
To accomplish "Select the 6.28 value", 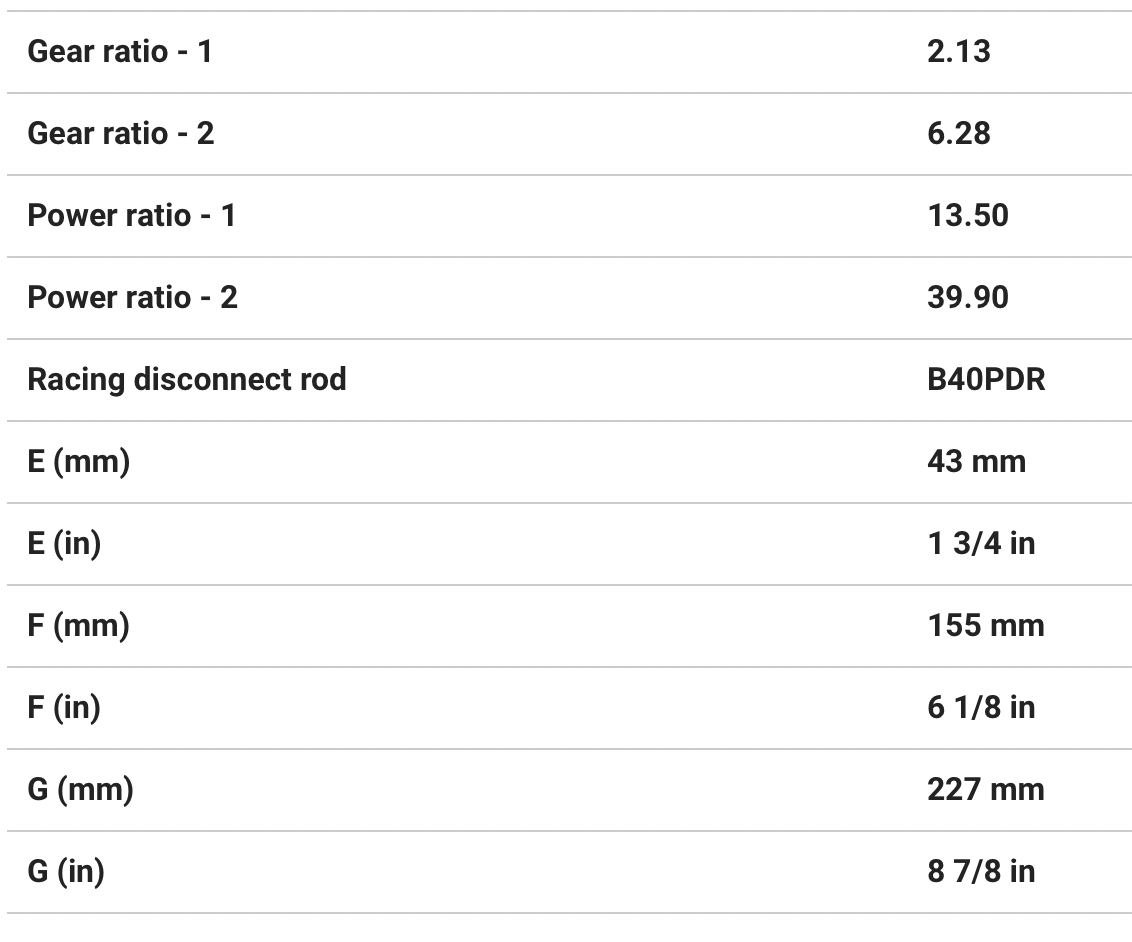I will point(958,134).
